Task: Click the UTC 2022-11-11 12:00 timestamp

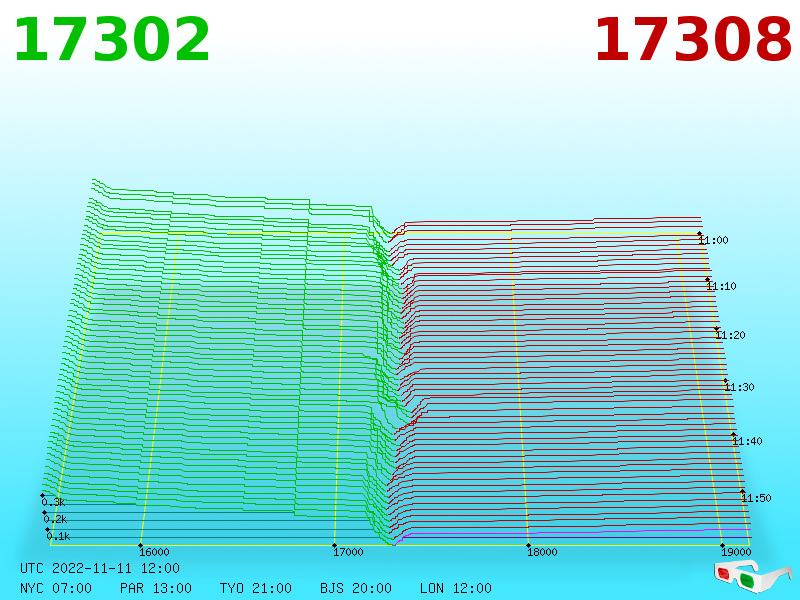Action: click(x=100, y=568)
